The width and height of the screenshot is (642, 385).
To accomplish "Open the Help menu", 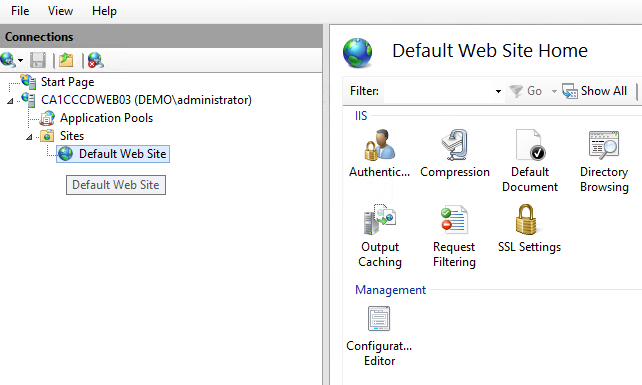I will pyautogui.click(x=104, y=11).
